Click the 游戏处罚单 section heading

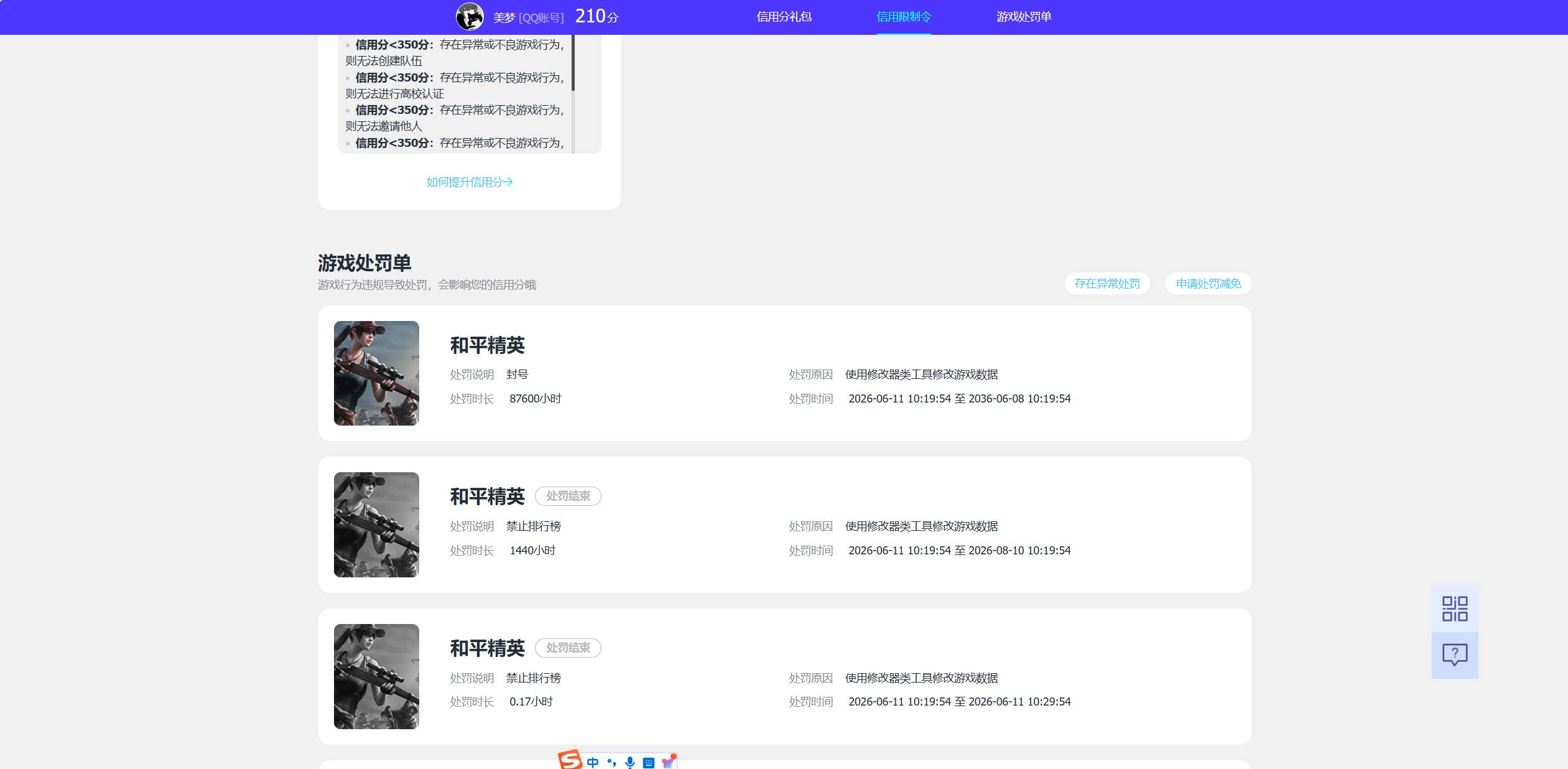click(364, 263)
